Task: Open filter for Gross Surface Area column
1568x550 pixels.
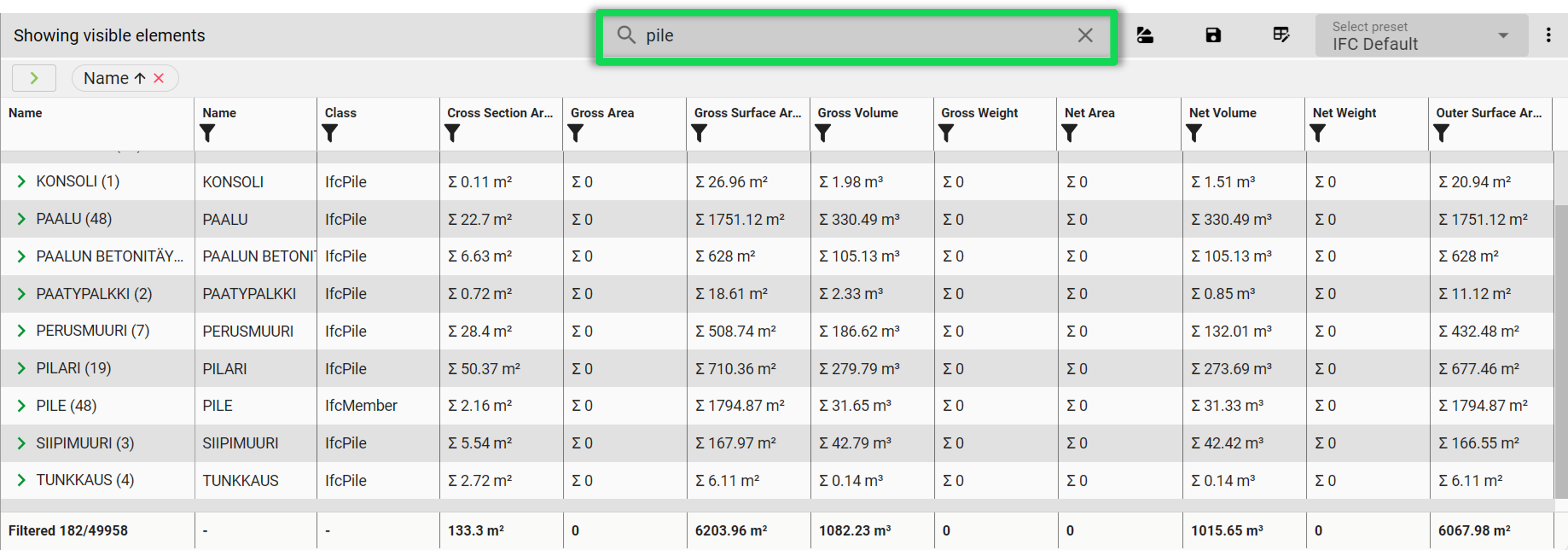Action: click(x=700, y=133)
